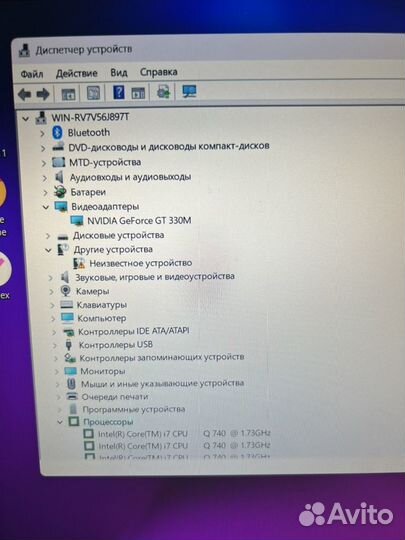This screenshot has height=540, width=405.
Task: Select the Другие устройства icon
Action: pos(63,249)
